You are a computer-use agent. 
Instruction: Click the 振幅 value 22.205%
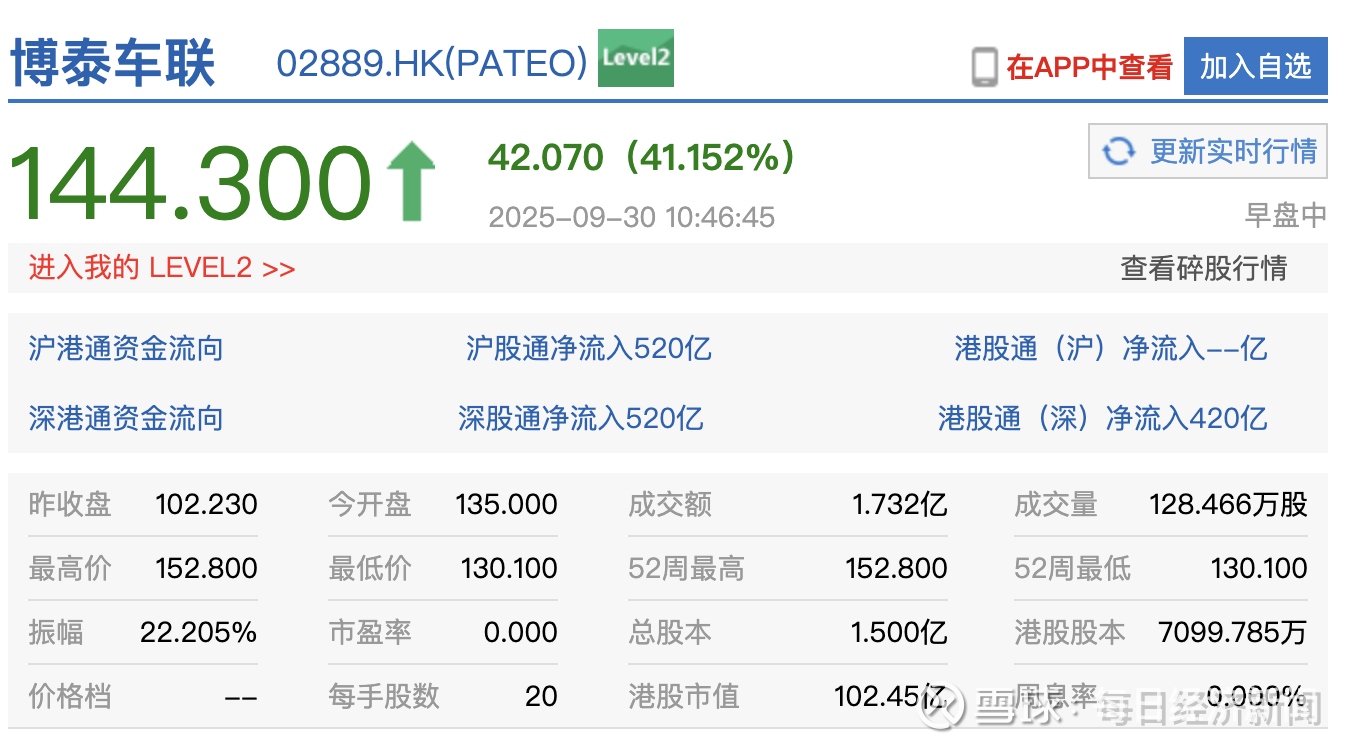[199, 632]
